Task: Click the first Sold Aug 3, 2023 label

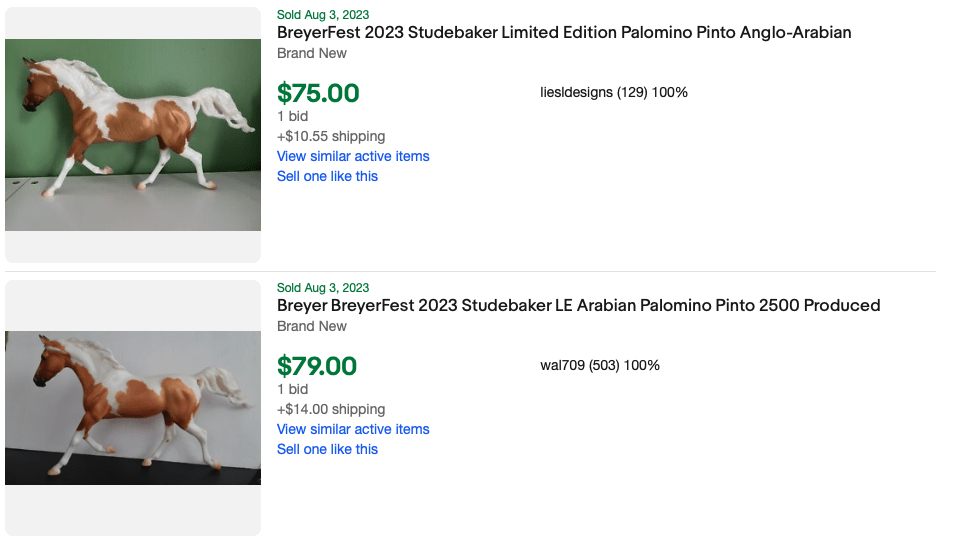Action: click(x=323, y=14)
